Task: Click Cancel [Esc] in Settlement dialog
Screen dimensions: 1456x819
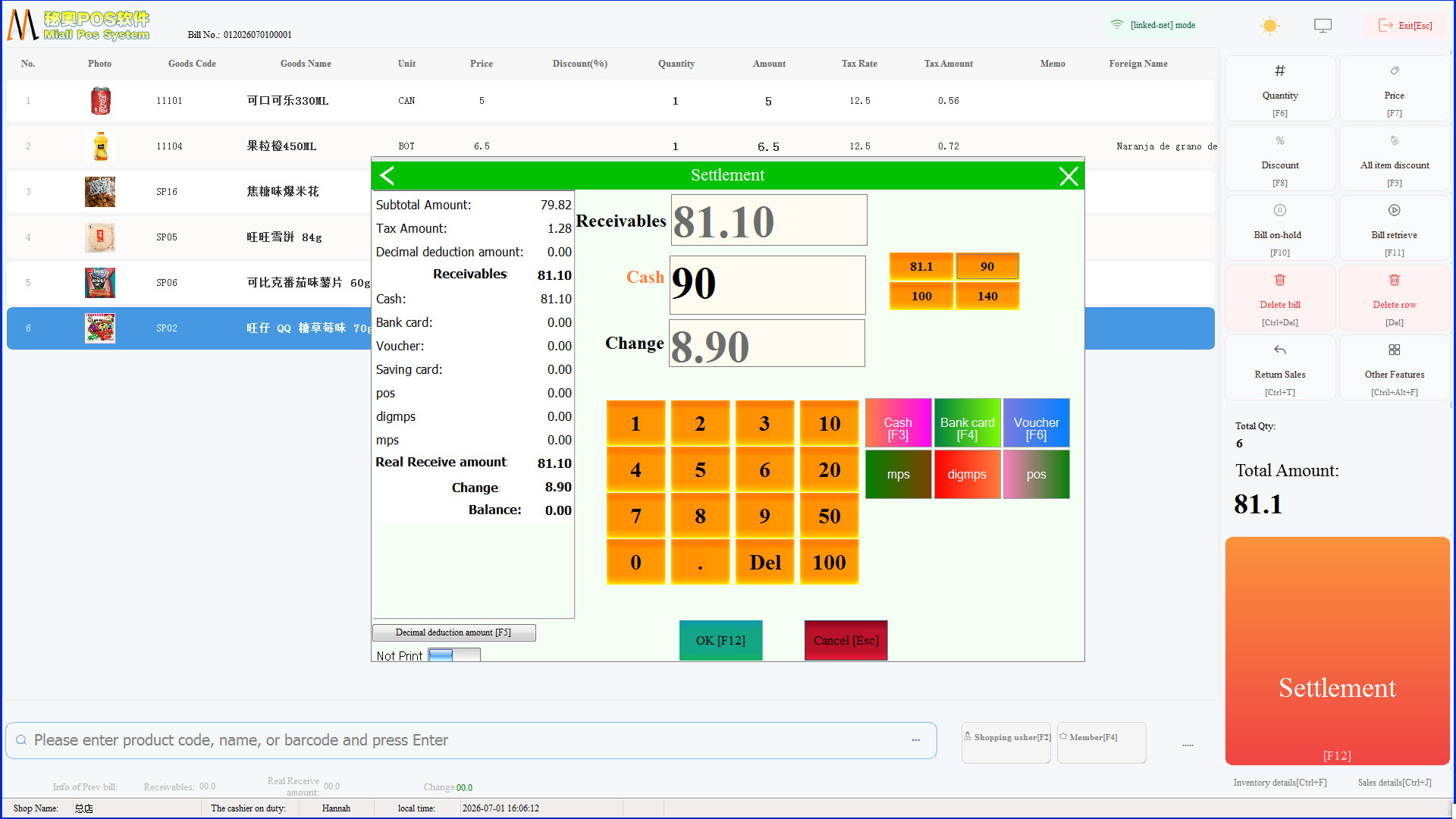Action: [x=846, y=641]
